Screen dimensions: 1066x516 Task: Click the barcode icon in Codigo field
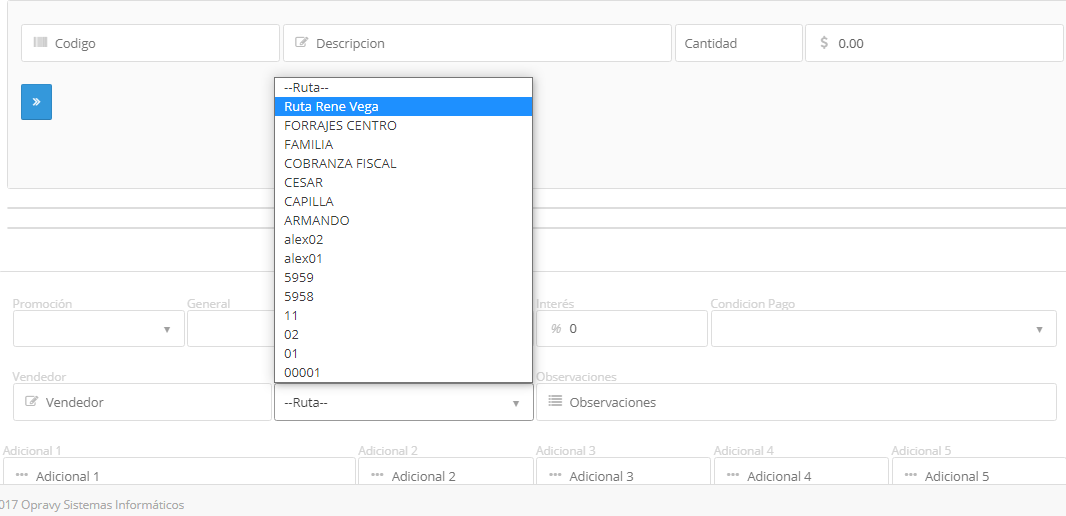40,43
